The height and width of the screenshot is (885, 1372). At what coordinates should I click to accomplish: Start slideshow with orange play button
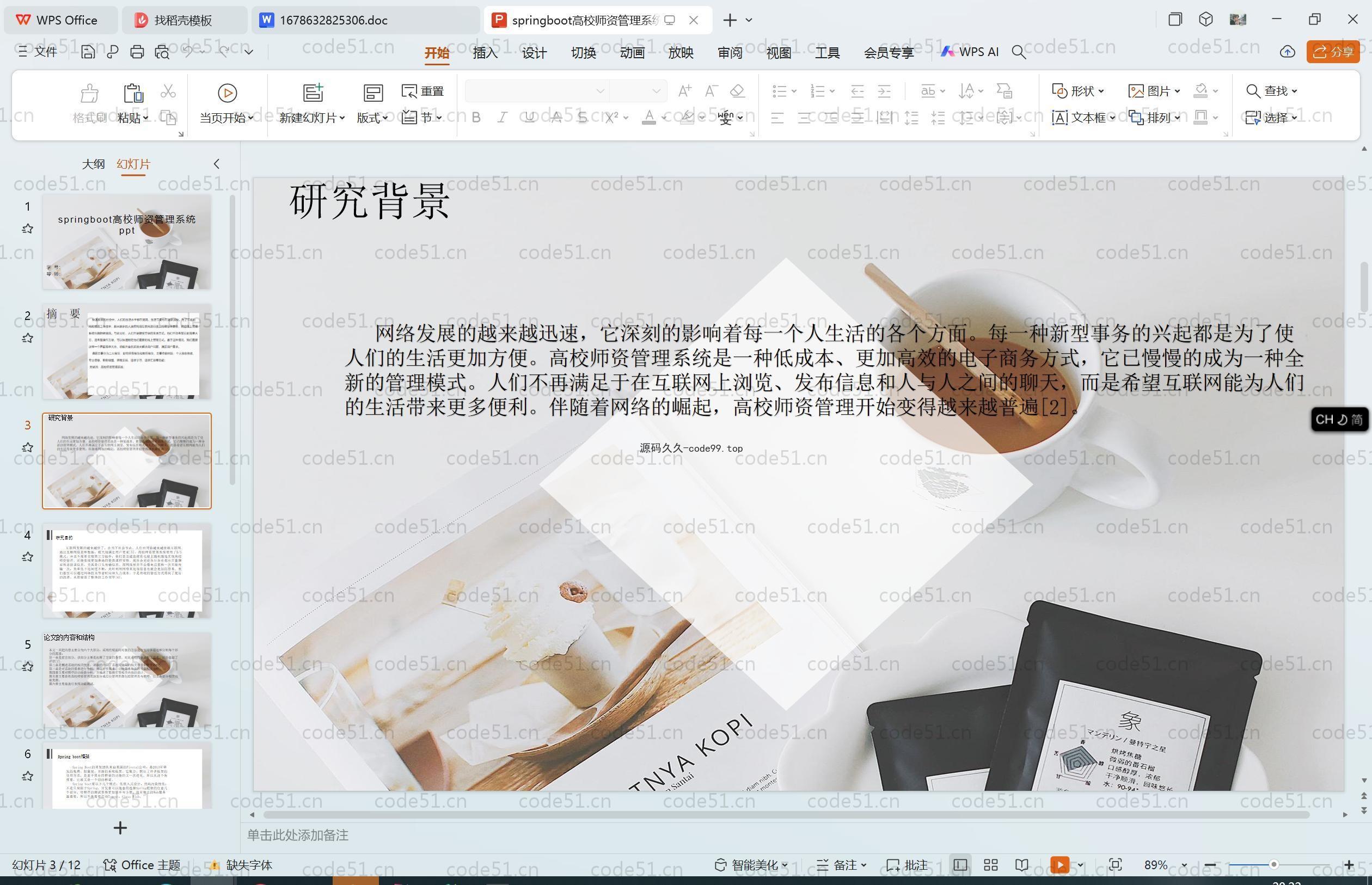tap(1060, 865)
